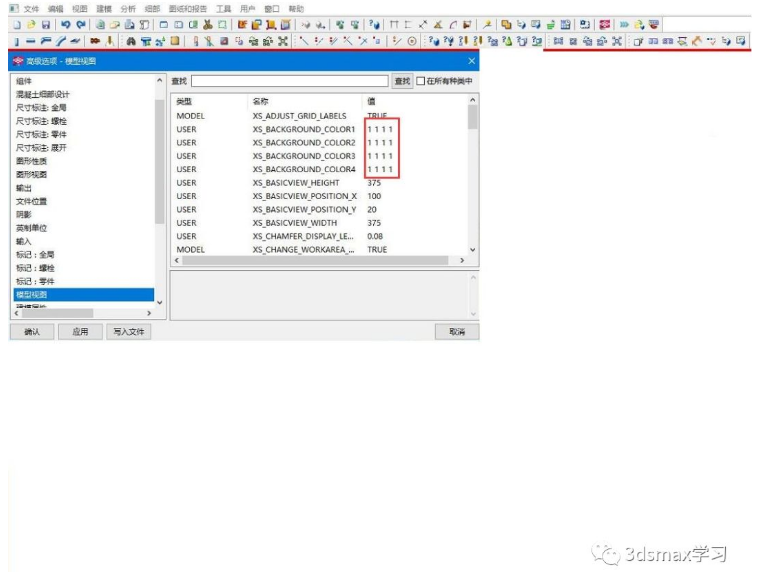This screenshot has width=758, height=572.
Task: Click the 写入文件 button
Action: point(129,332)
